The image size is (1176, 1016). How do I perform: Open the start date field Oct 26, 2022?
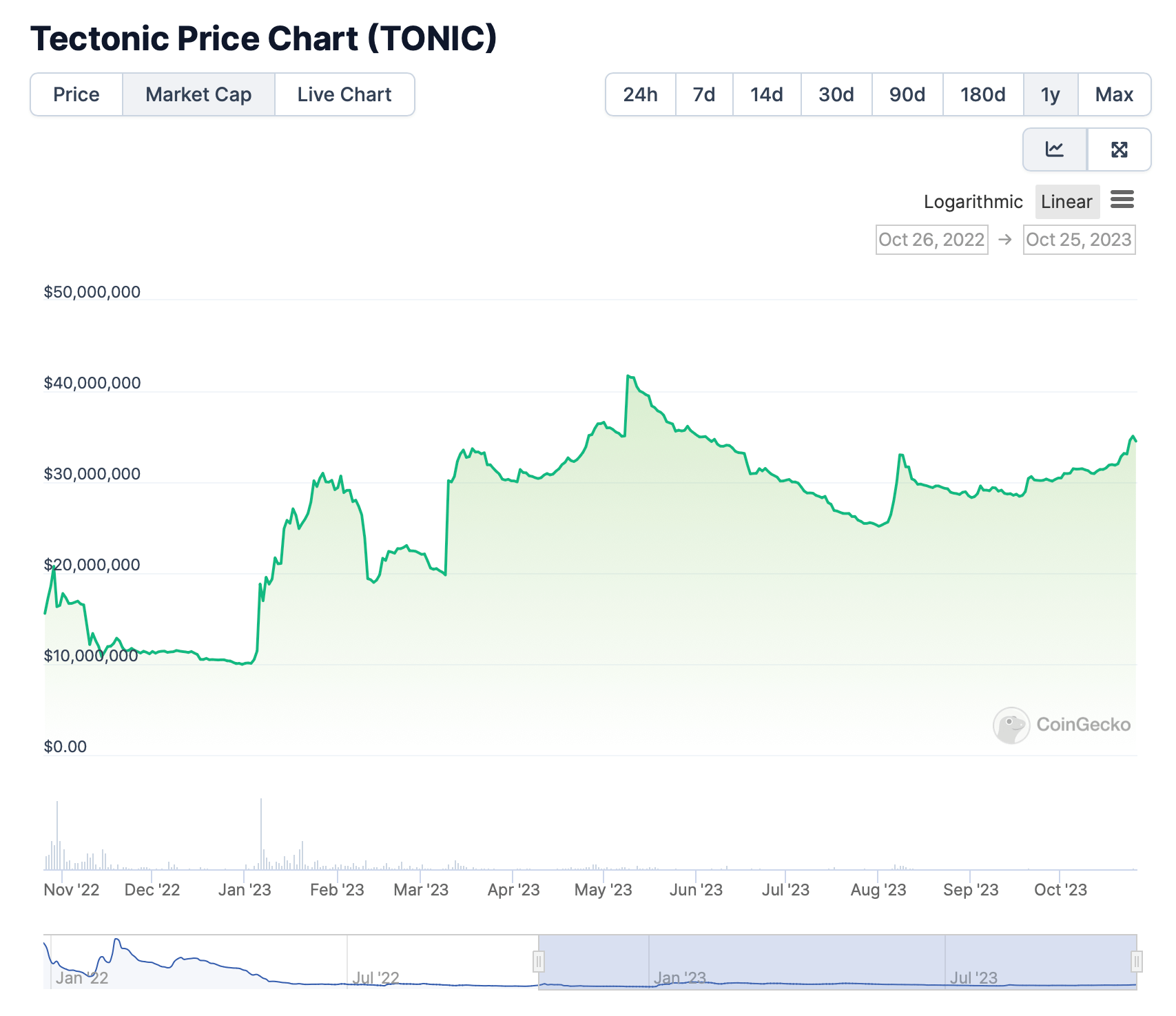(931, 240)
